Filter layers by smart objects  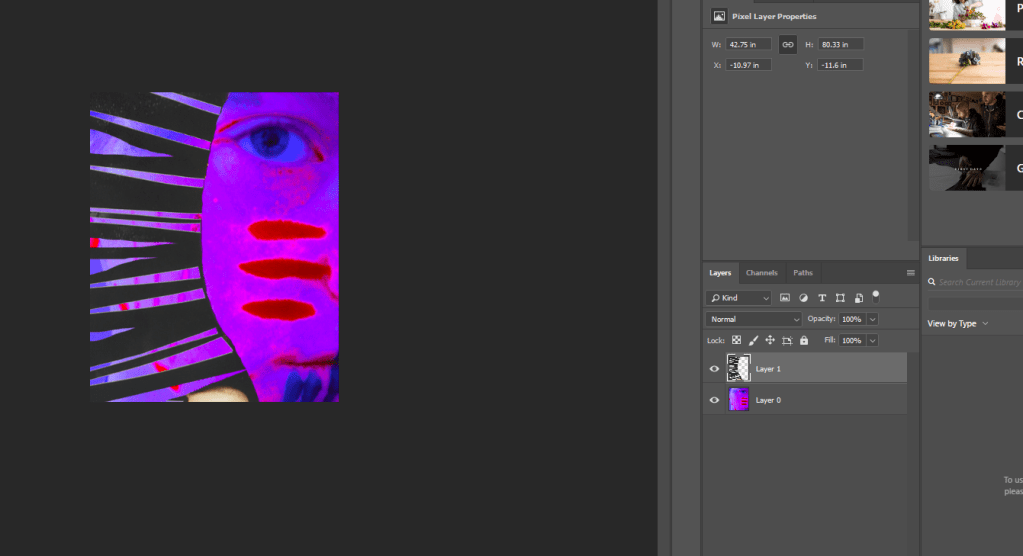[859, 298]
